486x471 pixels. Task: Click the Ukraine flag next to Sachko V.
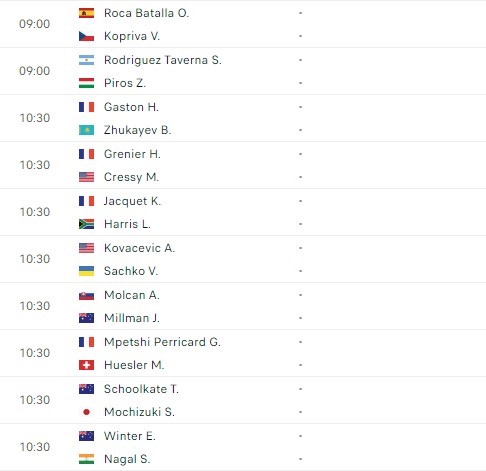tap(86, 271)
